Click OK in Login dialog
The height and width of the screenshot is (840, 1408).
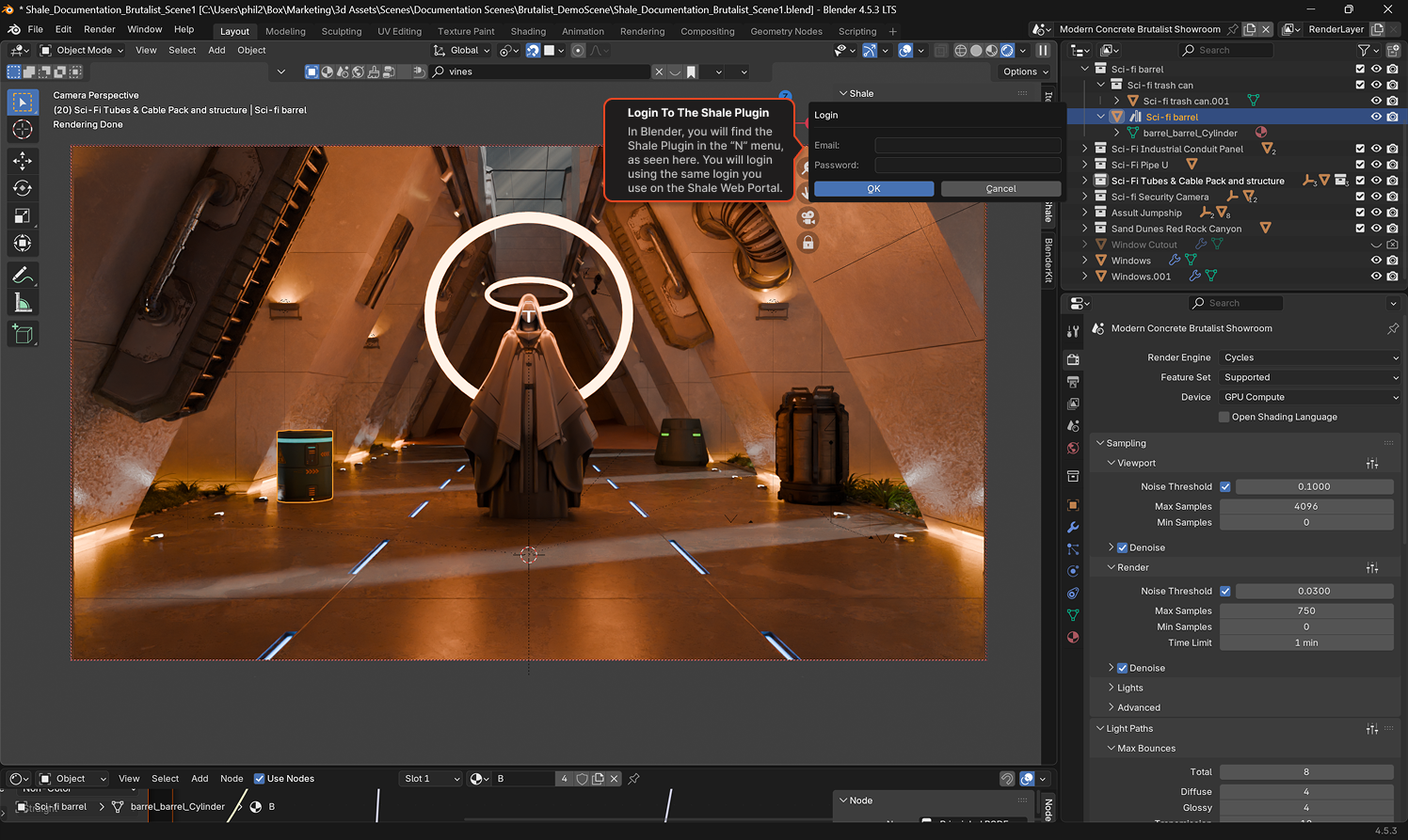(x=873, y=189)
